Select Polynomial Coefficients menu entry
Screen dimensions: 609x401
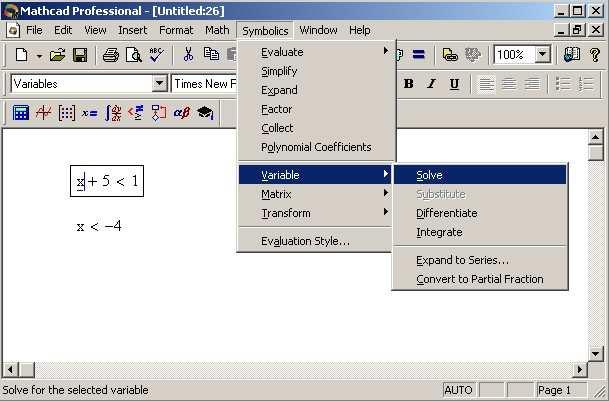point(316,147)
